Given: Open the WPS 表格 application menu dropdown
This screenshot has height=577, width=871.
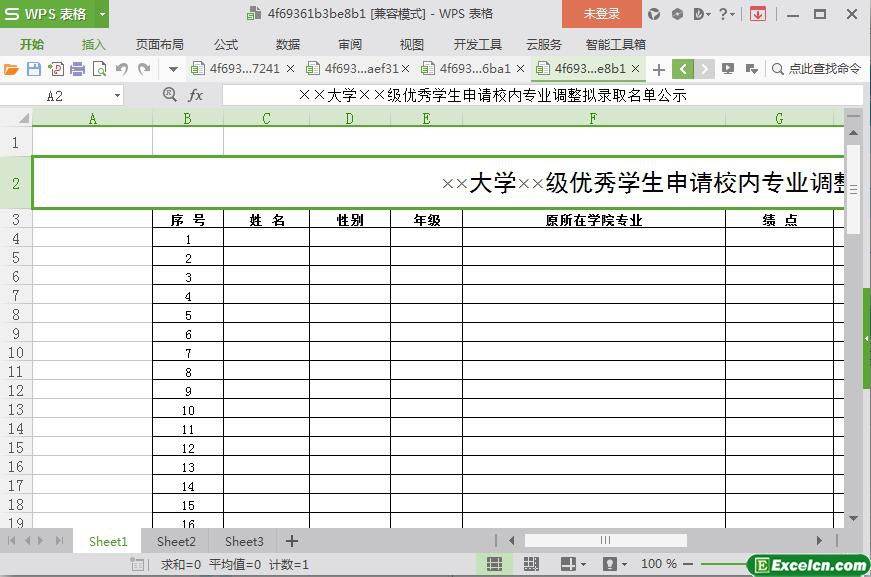Looking at the screenshot, I should 102,14.
